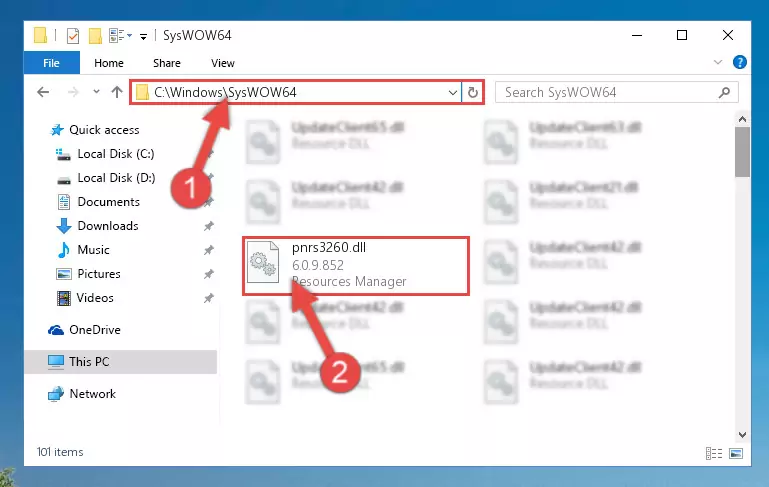Viewport: 769px width, 487px height.
Task: Open the Customize Quick Access Toolbar arrow
Action: click(x=143, y=36)
